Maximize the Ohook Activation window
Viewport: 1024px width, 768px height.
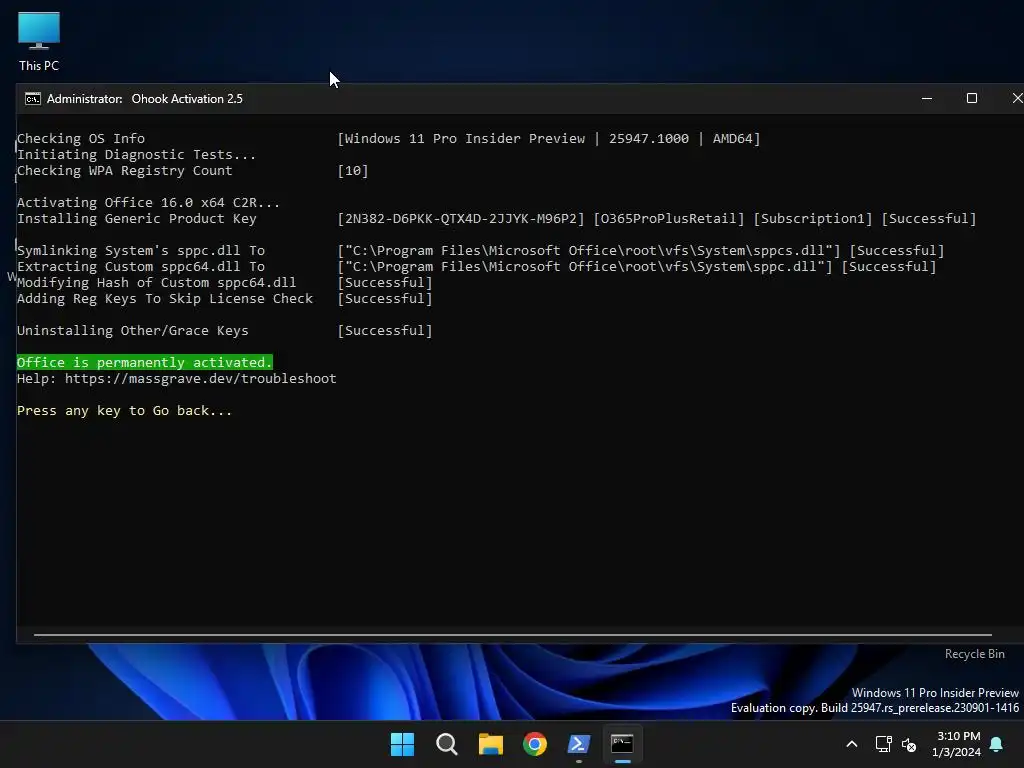point(972,99)
